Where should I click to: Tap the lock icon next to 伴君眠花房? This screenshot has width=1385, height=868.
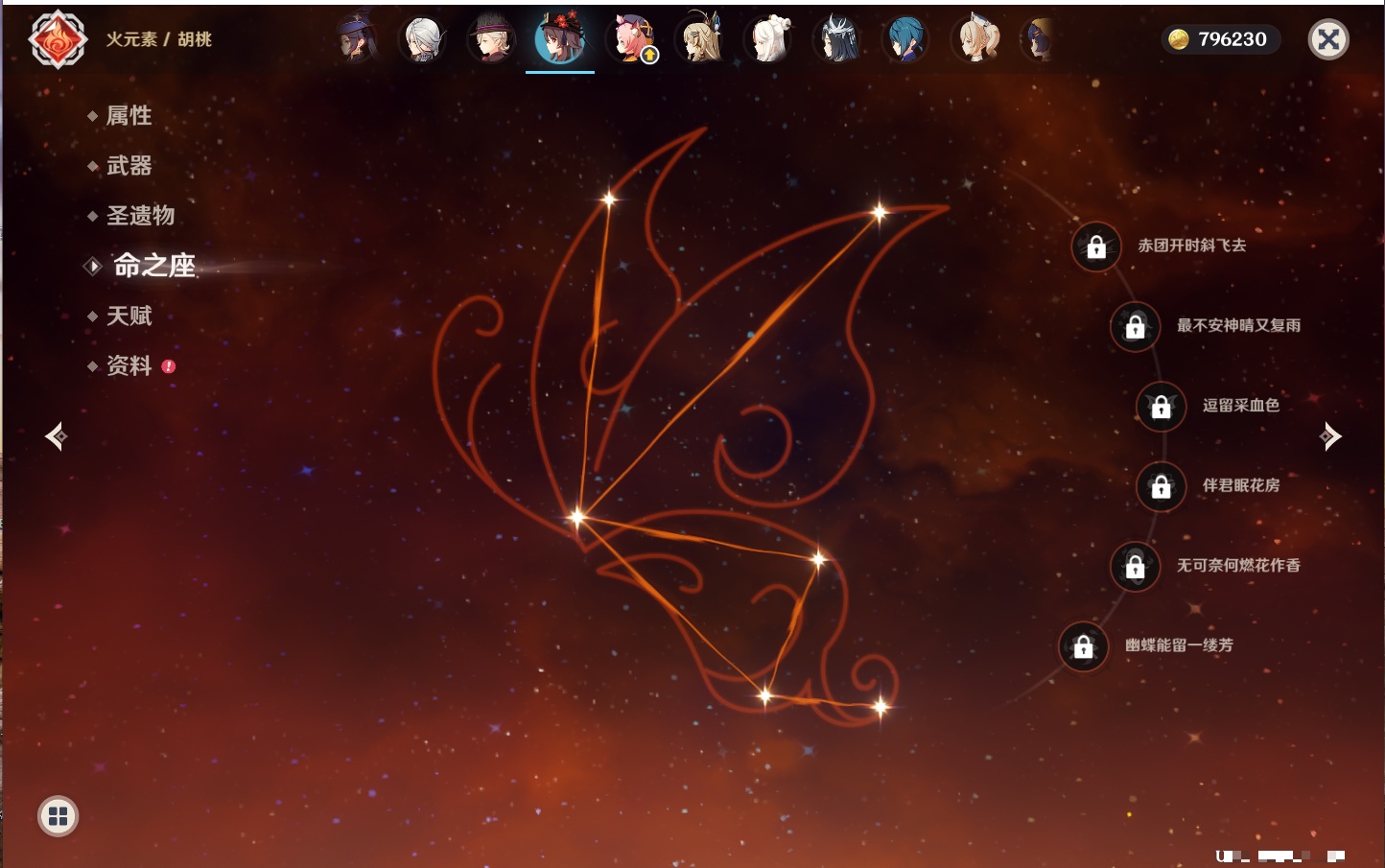coord(1161,487)
